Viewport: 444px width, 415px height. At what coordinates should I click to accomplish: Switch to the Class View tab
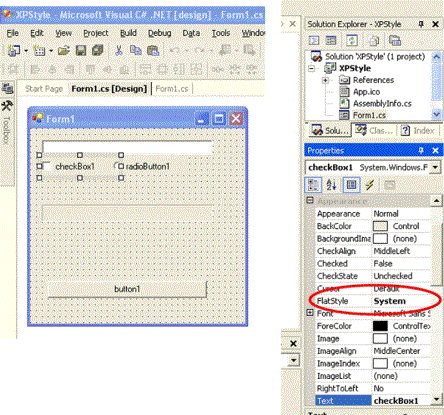click(374, 130)
